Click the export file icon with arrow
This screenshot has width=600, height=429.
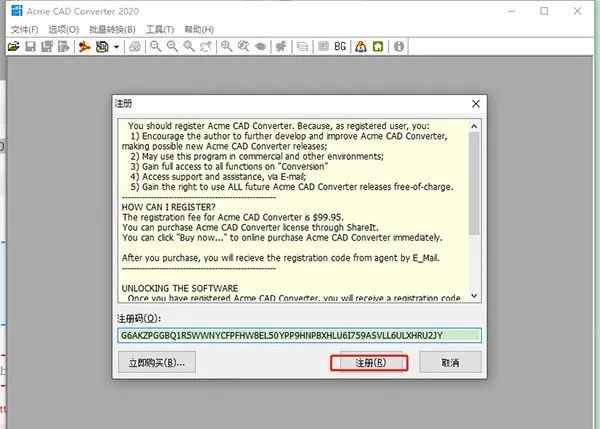tap(64, 47)
